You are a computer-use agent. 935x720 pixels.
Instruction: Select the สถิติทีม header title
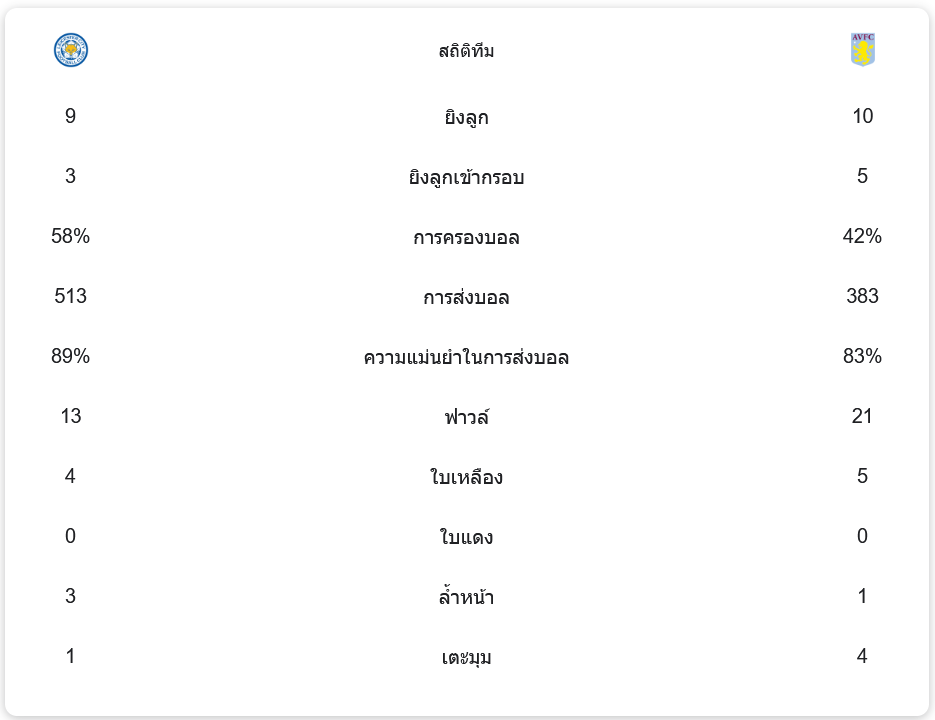[x=466, y=51]
